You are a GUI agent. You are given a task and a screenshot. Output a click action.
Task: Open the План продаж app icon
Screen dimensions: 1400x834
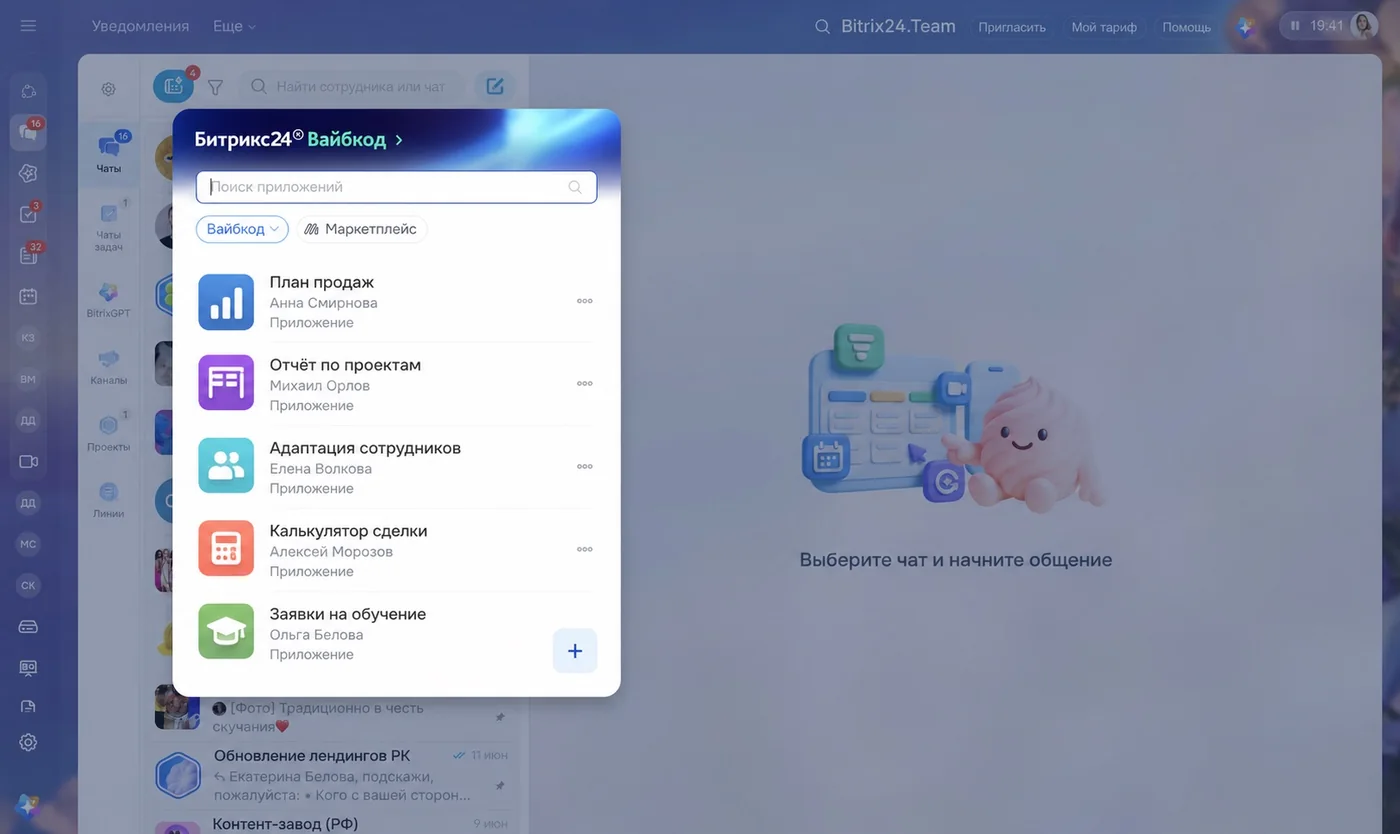tap(226, 302)
